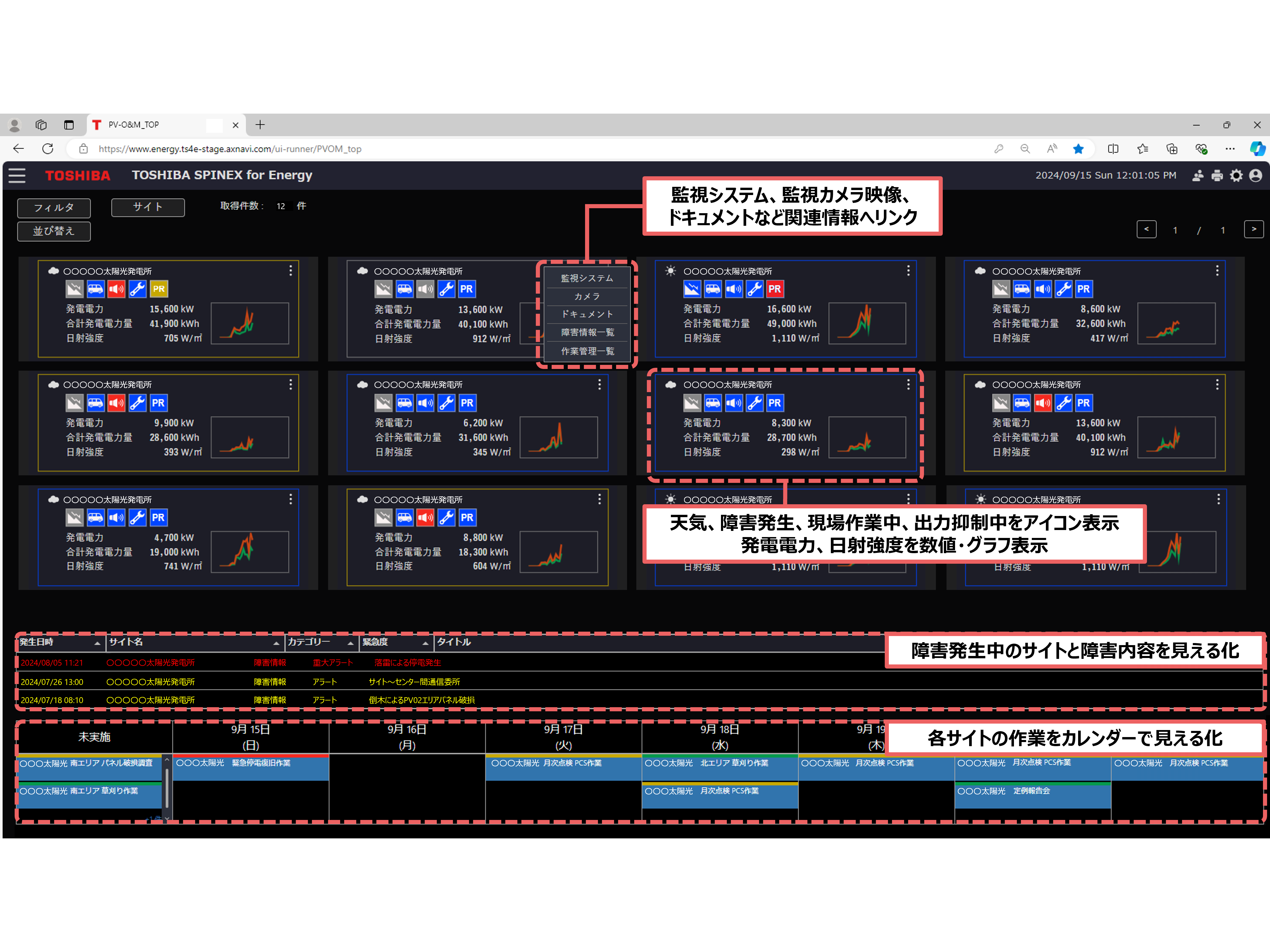Open the kebab menu on 4,700 kW card
The width and height of the screenshot is (1270, 952).
point(291,499)
